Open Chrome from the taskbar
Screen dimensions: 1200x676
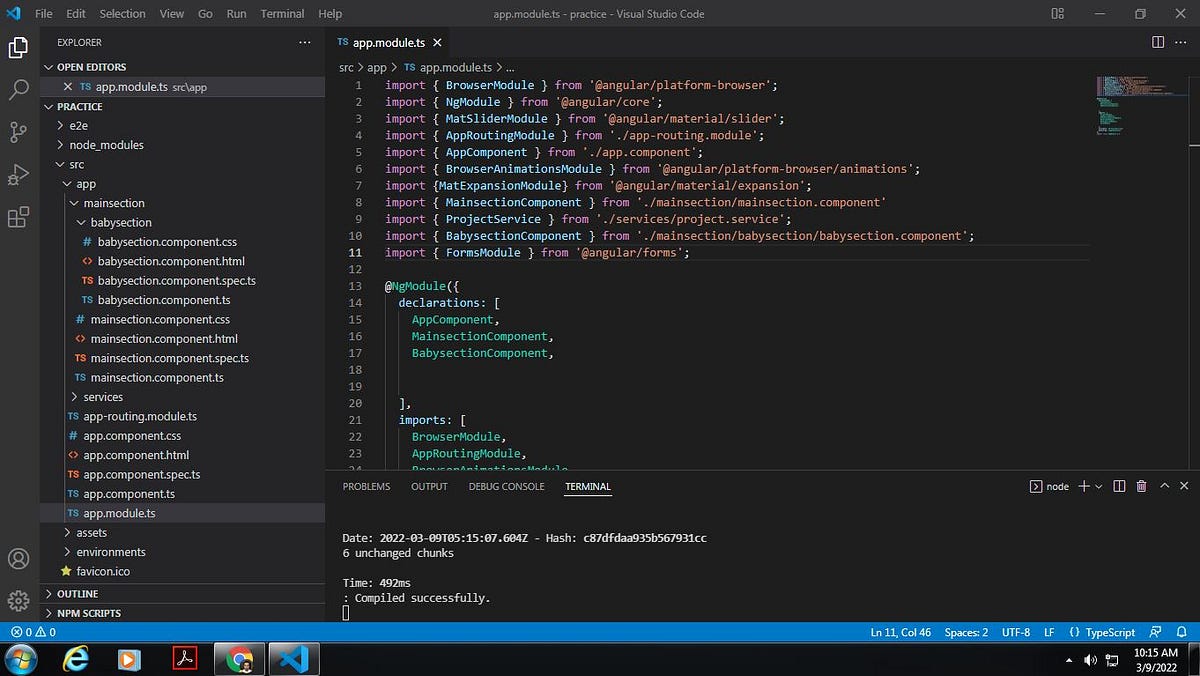(239, 660)
